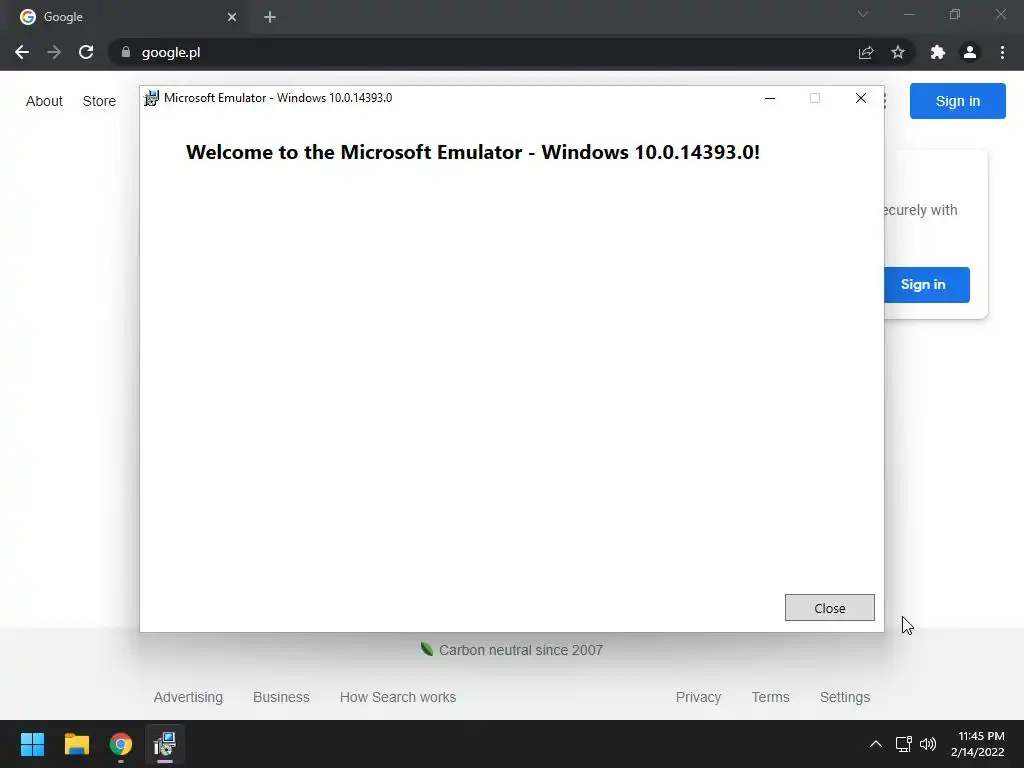This screenshot has height=768, width=1024.
Task: Open a new Chrome tab
Action: click(x=270, y=17)
